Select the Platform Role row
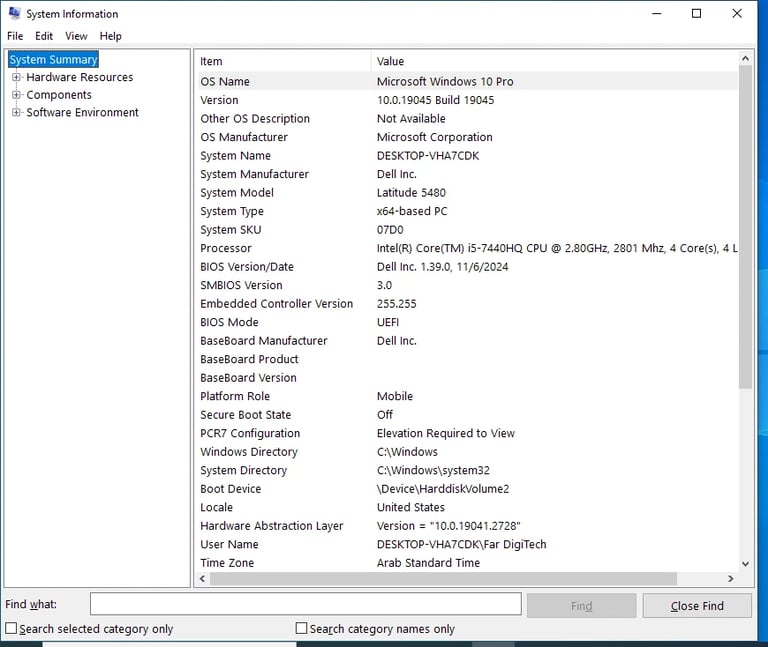This screenshot has height=647, width=768. click(467, 396)
